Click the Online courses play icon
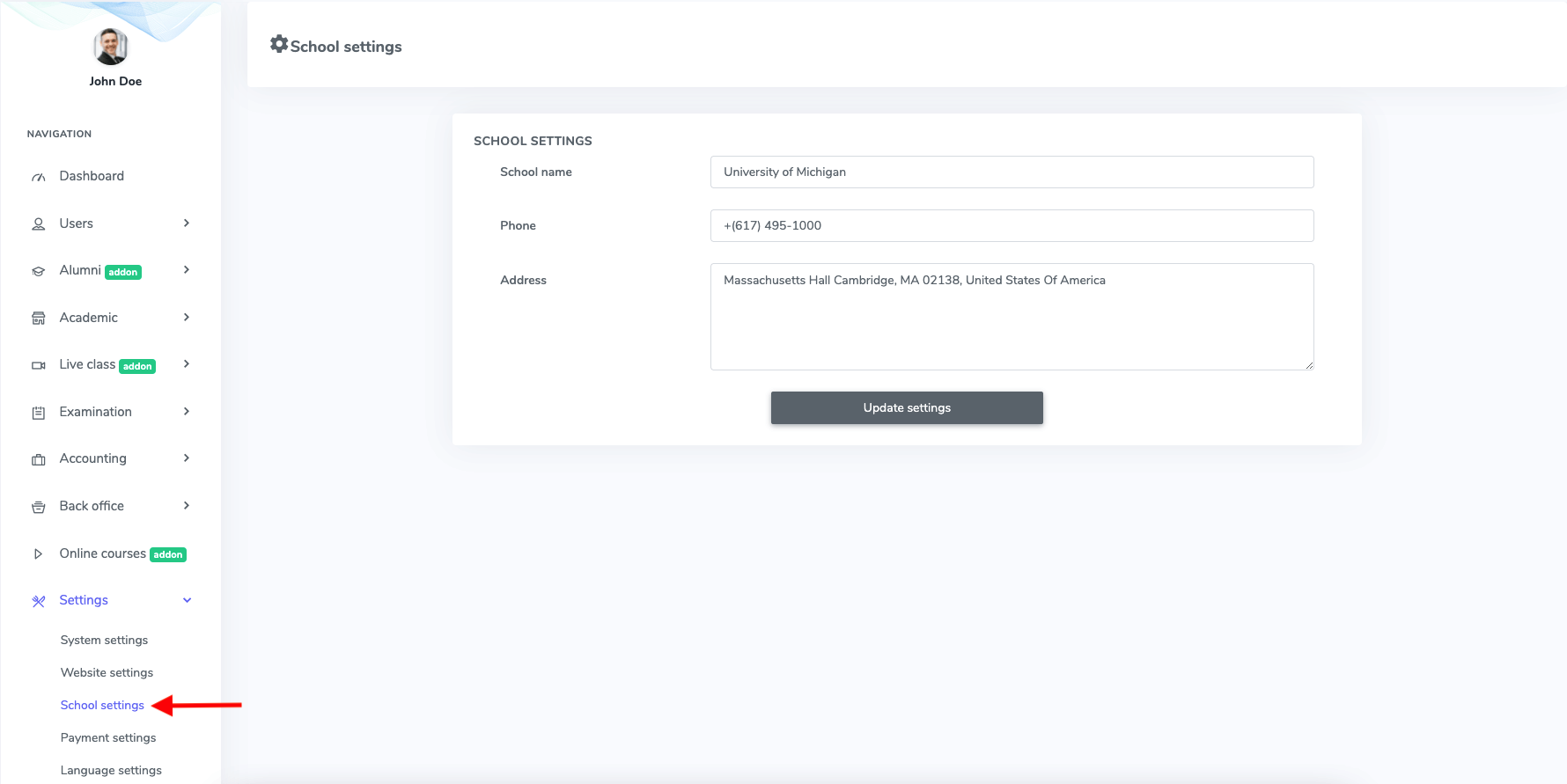Viewport: 1567px width, 784px height. [38, 554]
